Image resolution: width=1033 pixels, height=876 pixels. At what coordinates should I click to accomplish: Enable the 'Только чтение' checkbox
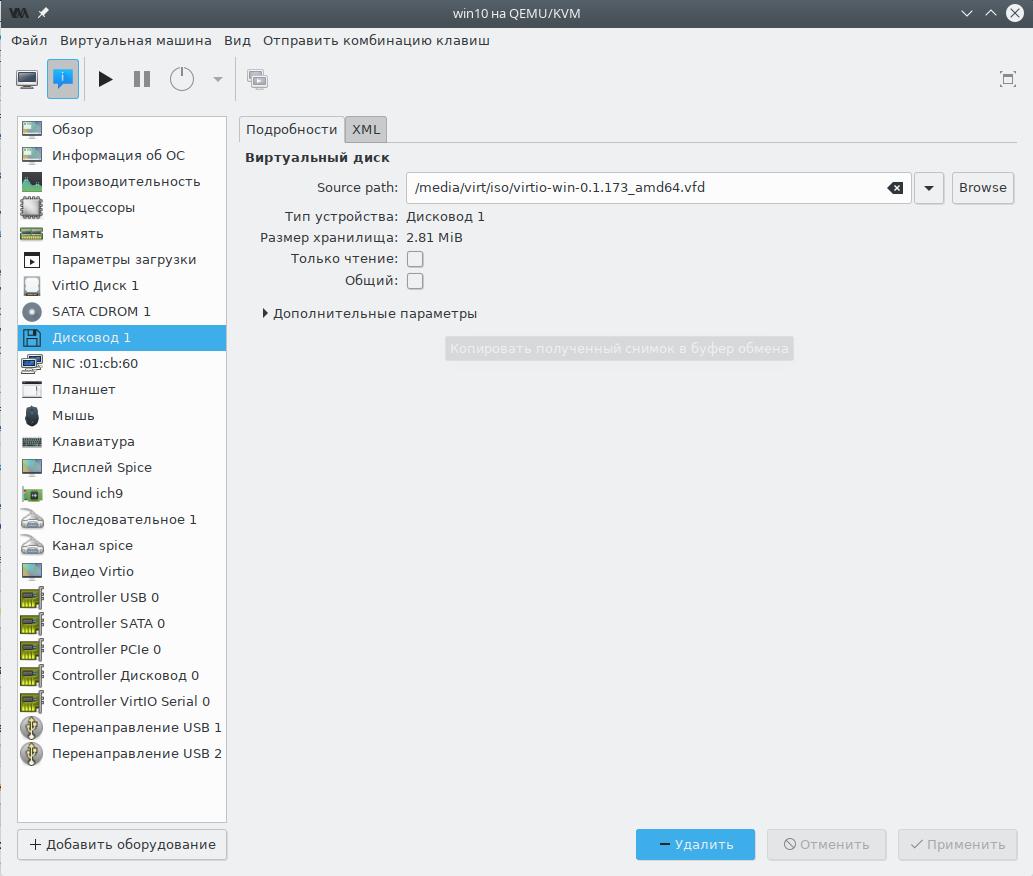point(415,259)
